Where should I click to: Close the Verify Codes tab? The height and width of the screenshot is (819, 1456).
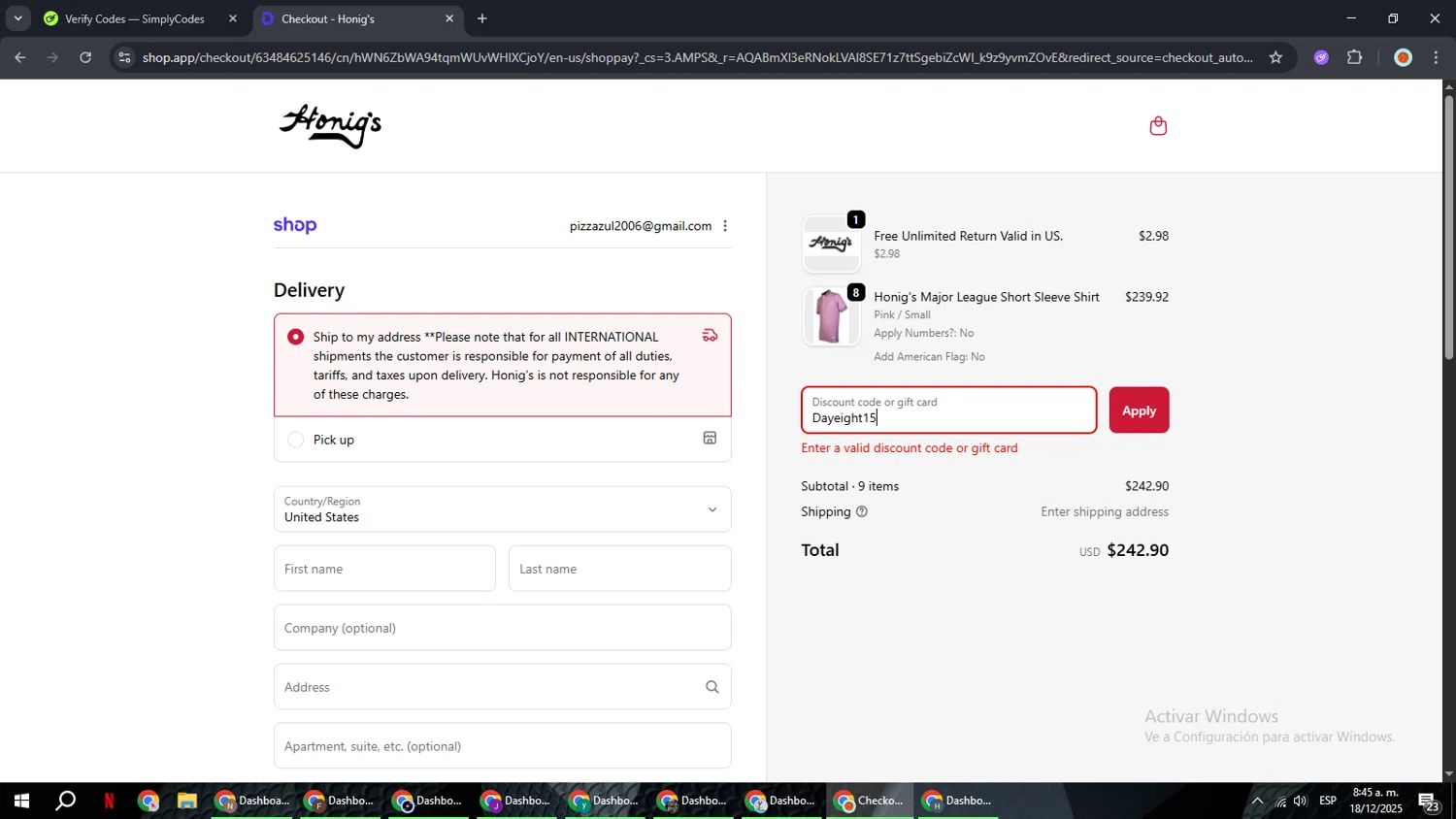232,18
